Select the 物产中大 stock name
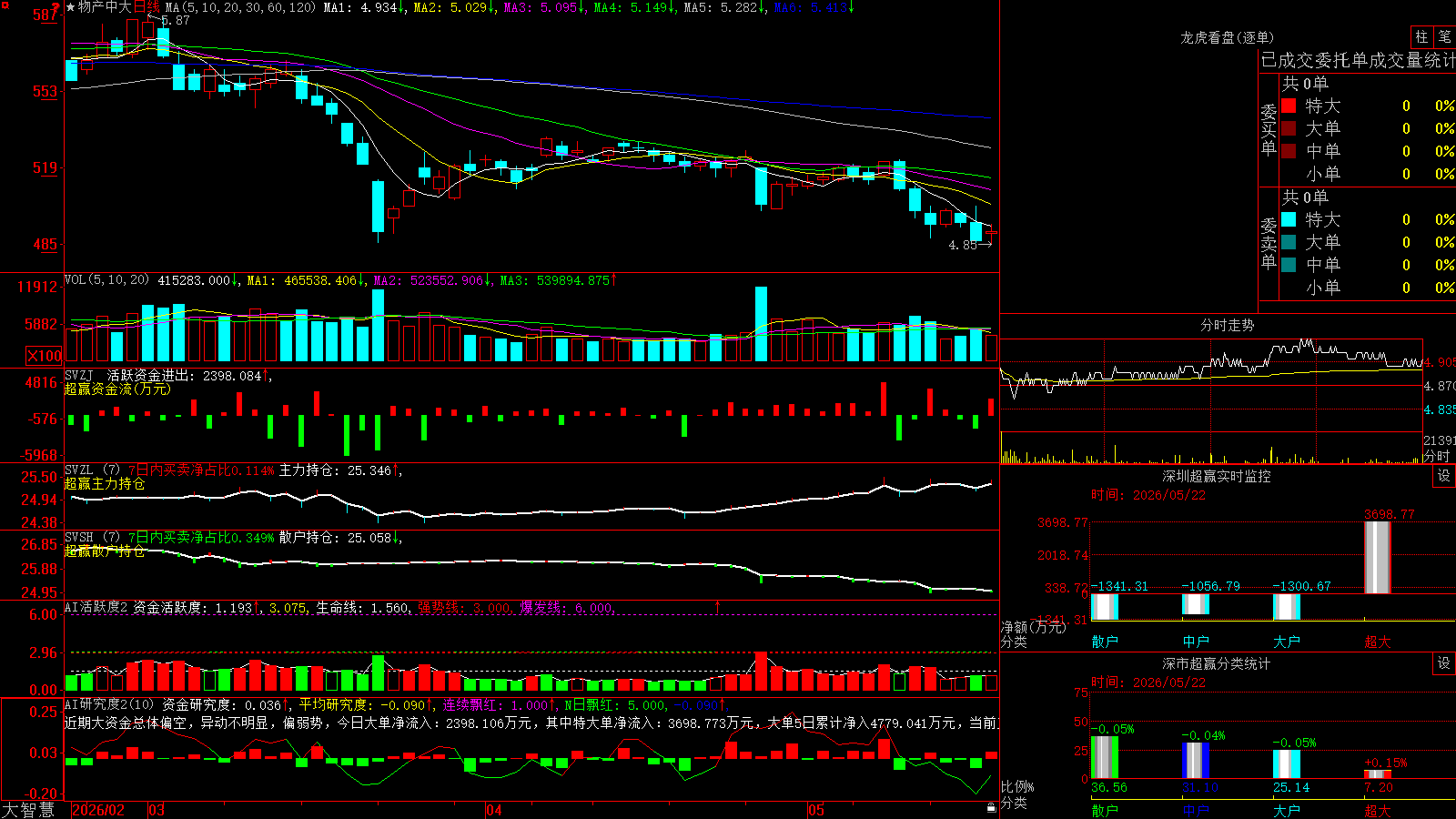The height and width of the screenshot is (819, 1456). click(105, 7)
